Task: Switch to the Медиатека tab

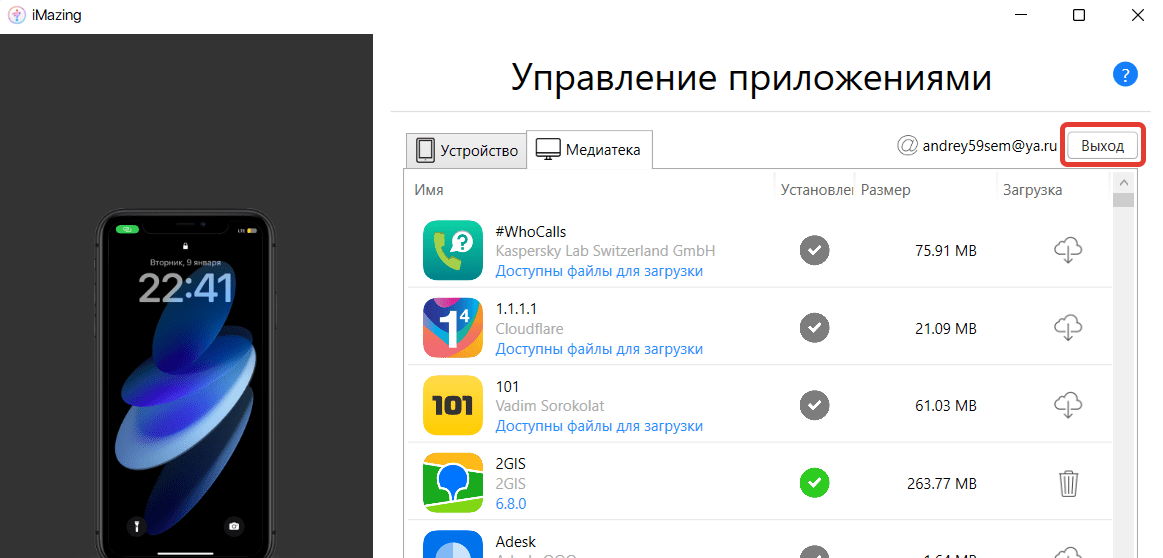Action: point(590,150)
